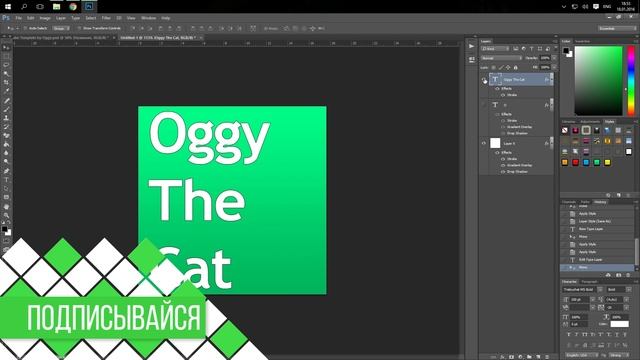Open Auto-Select Group dropdown in options bar
The width and height of the screenshot is (640, 360).
pyautogui.click(x=61, y=29)
